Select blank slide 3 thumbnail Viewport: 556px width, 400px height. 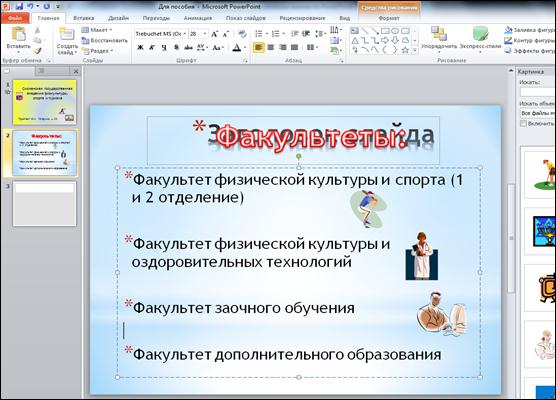click(45, 204)
